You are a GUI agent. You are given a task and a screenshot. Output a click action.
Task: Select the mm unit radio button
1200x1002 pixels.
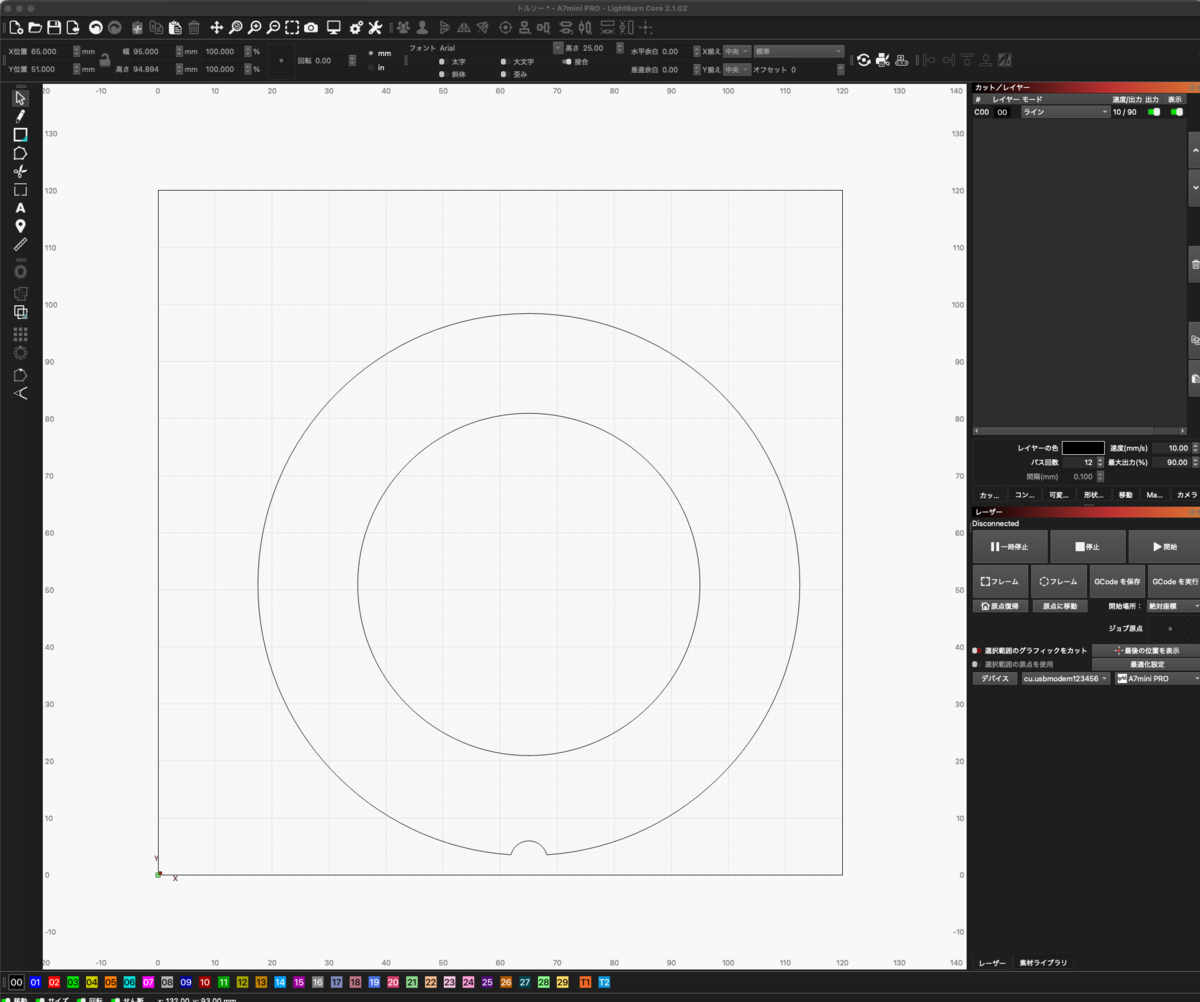371,53
